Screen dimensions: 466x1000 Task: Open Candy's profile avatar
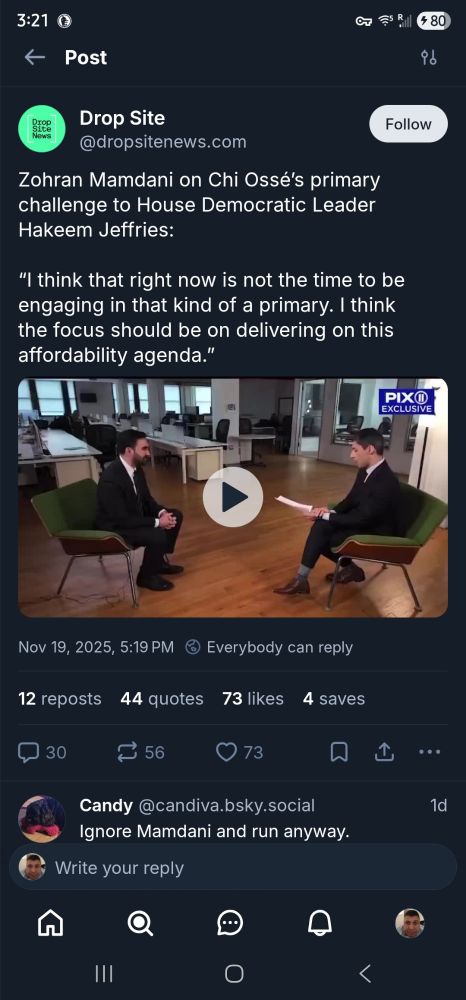pyautogui.click(x=41, y=819)
